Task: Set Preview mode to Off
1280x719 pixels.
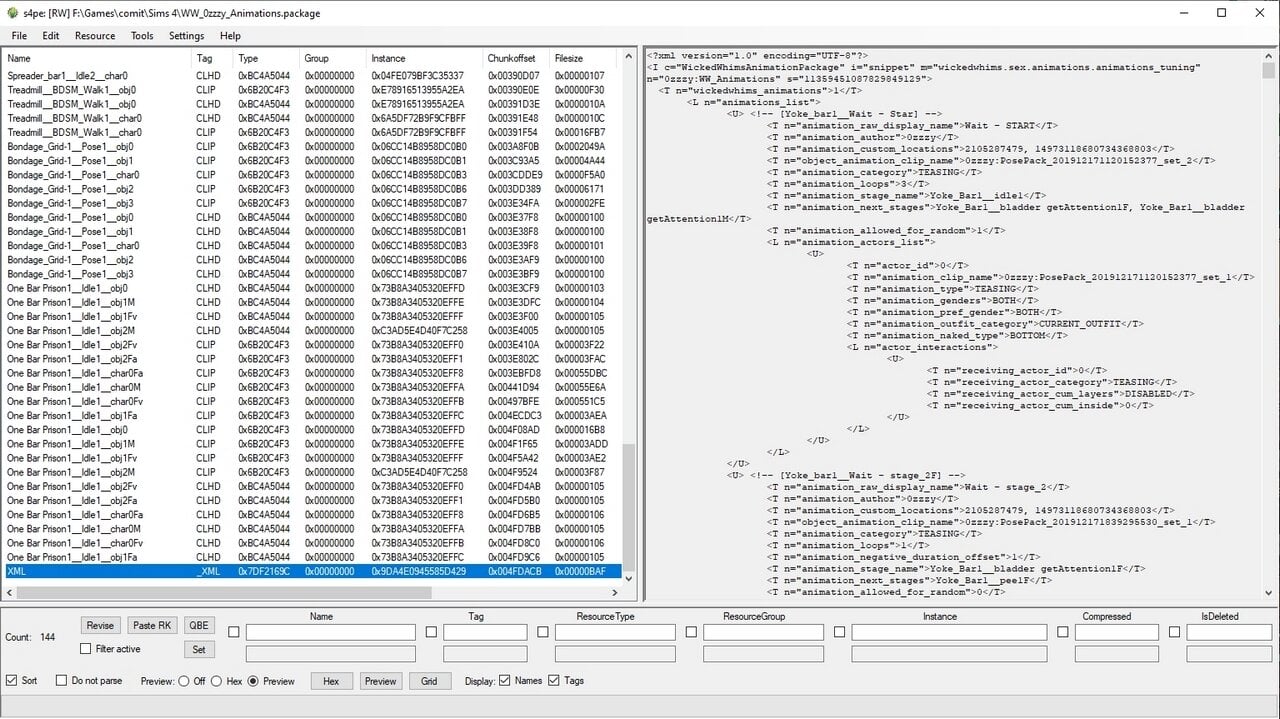Action: [184, 681]
